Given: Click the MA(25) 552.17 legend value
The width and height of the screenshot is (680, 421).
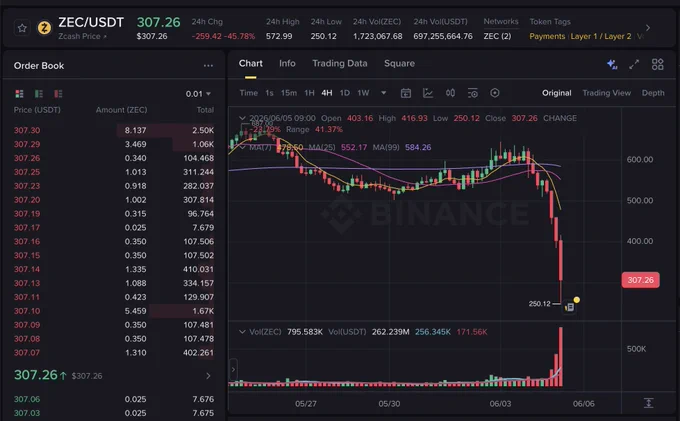Looking at the screenshot, I should pos(354,147).
